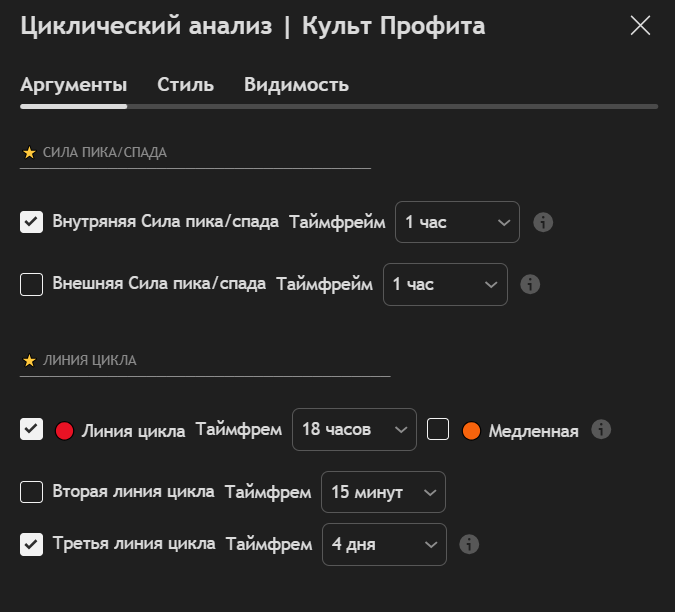Switch to the Видимость tab
Viewport: 675px width, 612px height.
[x=296, y=85]
